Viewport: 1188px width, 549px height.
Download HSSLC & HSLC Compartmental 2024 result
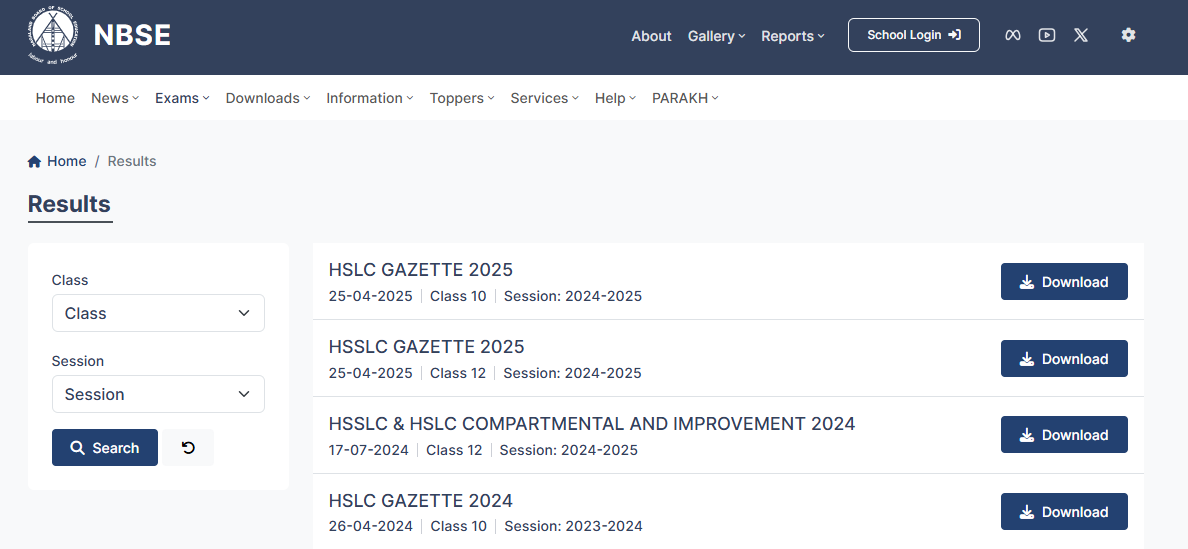click(1064, 435)
